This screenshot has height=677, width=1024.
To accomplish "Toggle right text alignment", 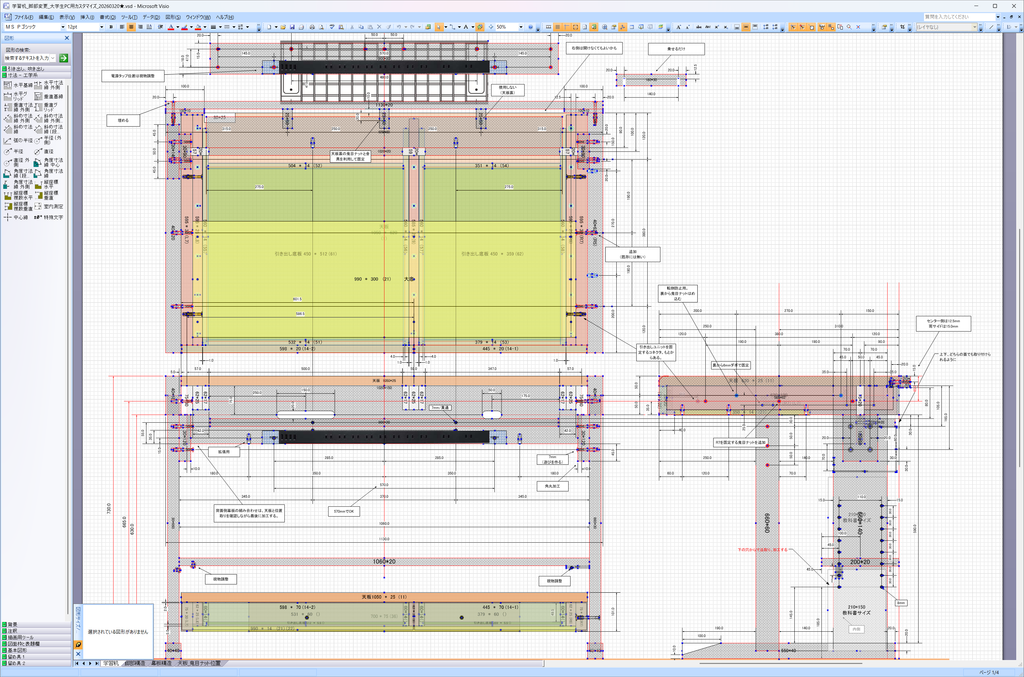I will 140,27.
